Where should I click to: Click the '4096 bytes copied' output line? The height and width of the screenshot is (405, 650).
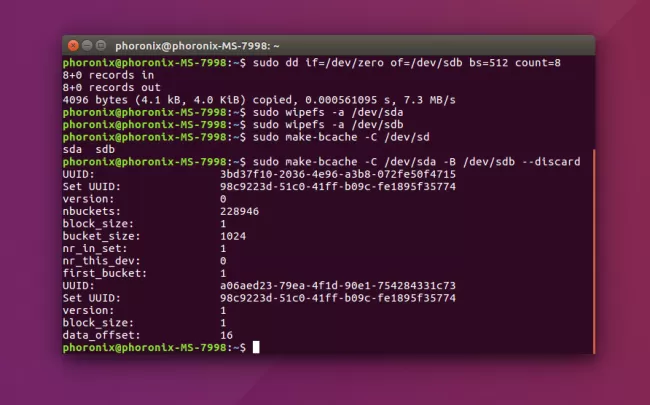point(258,100)
